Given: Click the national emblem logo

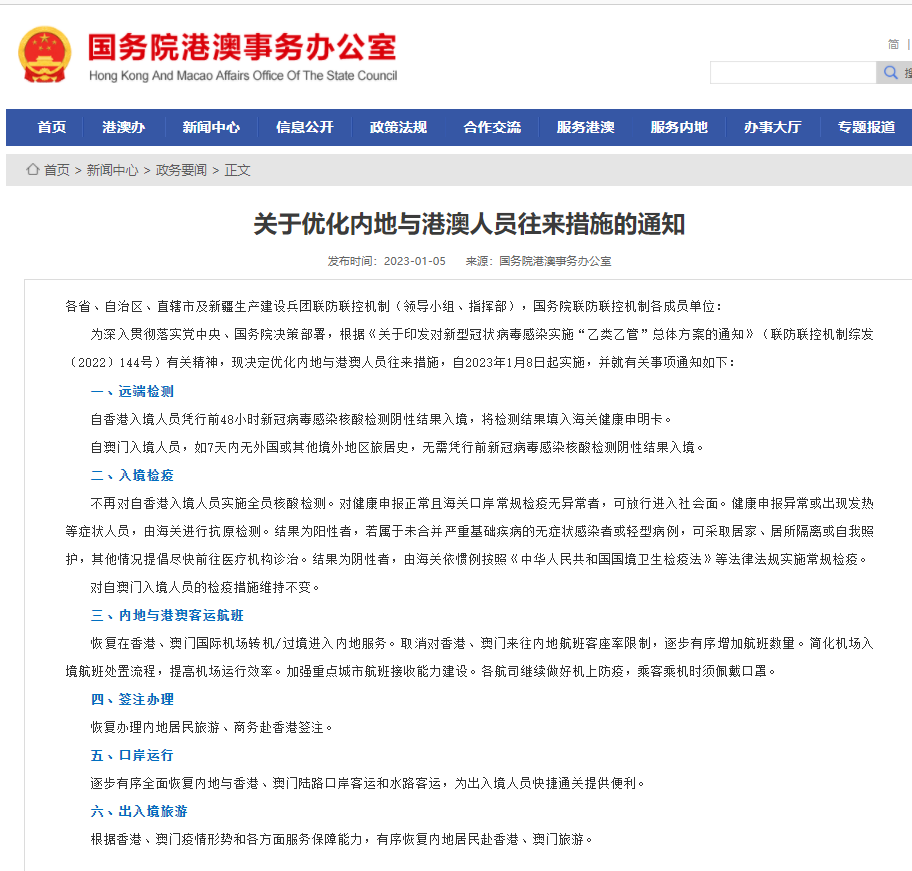Looking at the screenshot, I should 45,55.
